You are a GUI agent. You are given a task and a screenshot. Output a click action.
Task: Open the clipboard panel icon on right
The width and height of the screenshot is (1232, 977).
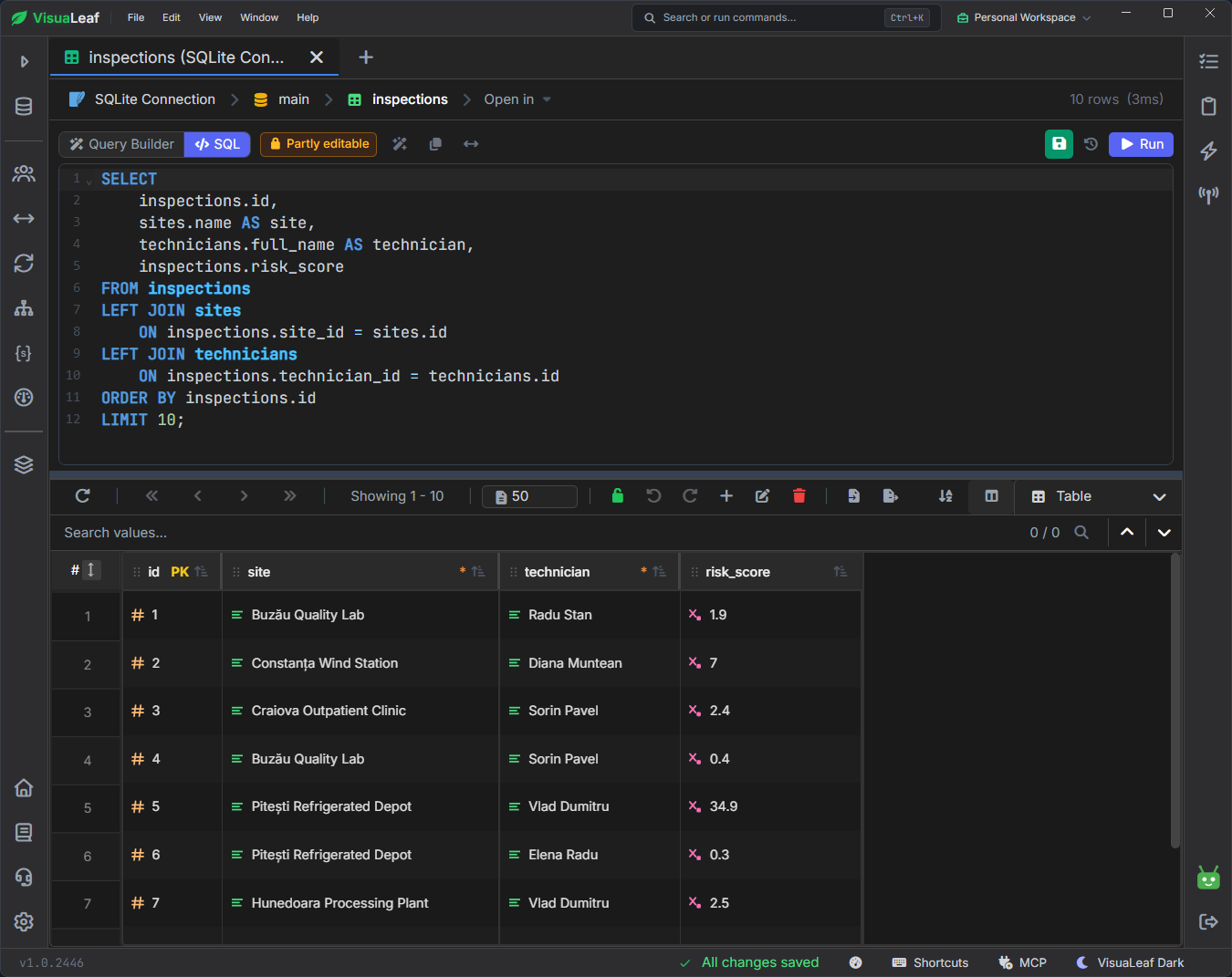point(1208,106)
